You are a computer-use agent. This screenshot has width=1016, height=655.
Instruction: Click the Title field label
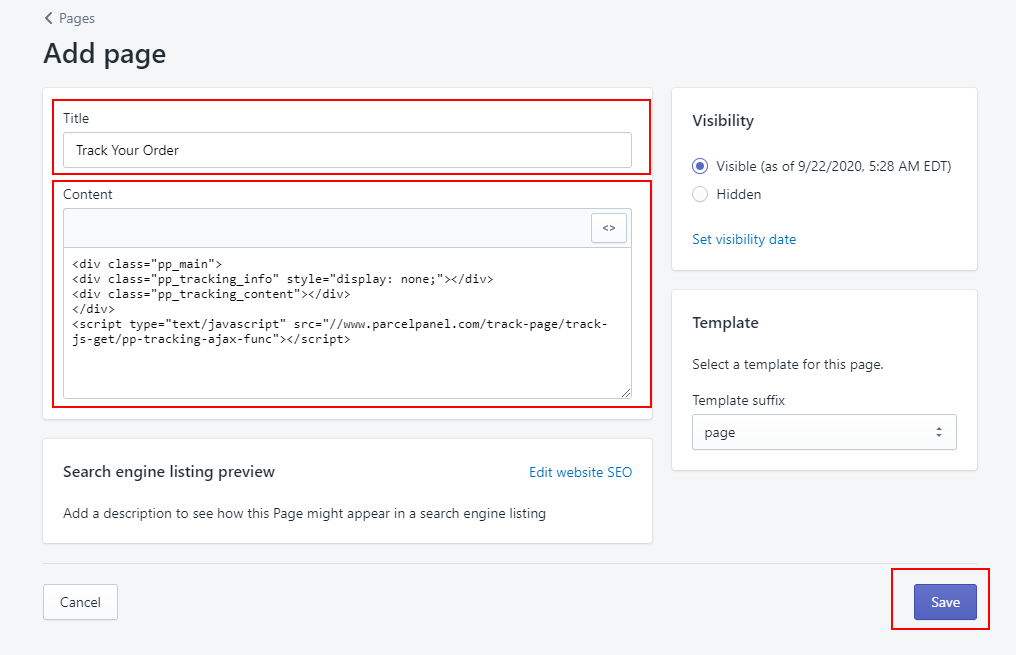pos(76,118)
